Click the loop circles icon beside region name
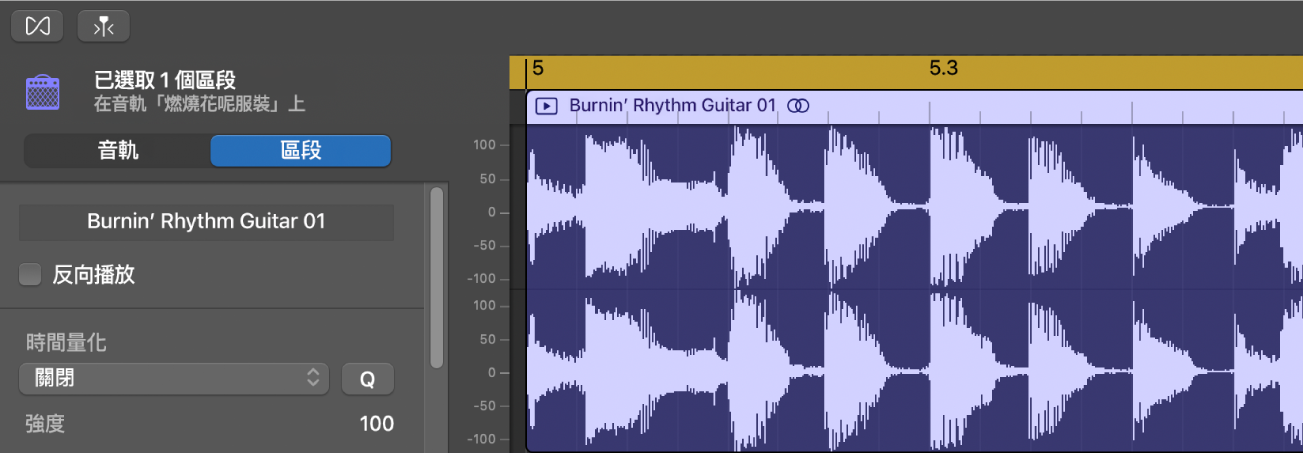The width and height of the screenshot is (1303, 455). [x=798, y=105]
